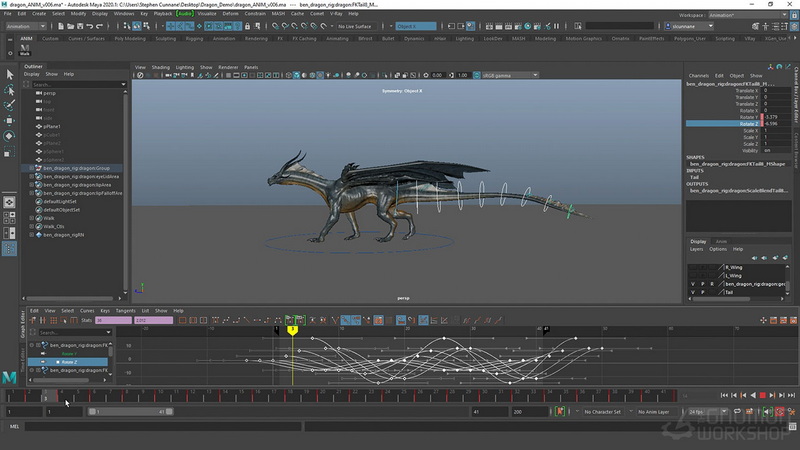Viewport: 800px width, 450px height.
Task: Open the 24 fps frame rate dropdown
Action: point(707,412)
